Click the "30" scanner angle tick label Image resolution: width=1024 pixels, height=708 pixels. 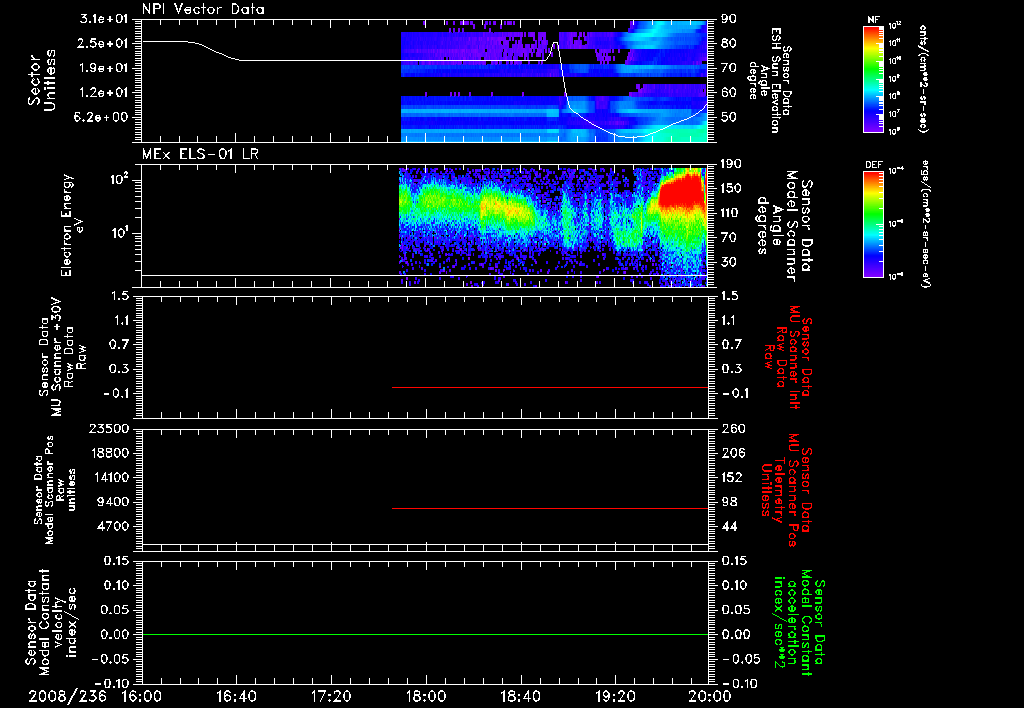pyautogui.click(x=728, y=263)
